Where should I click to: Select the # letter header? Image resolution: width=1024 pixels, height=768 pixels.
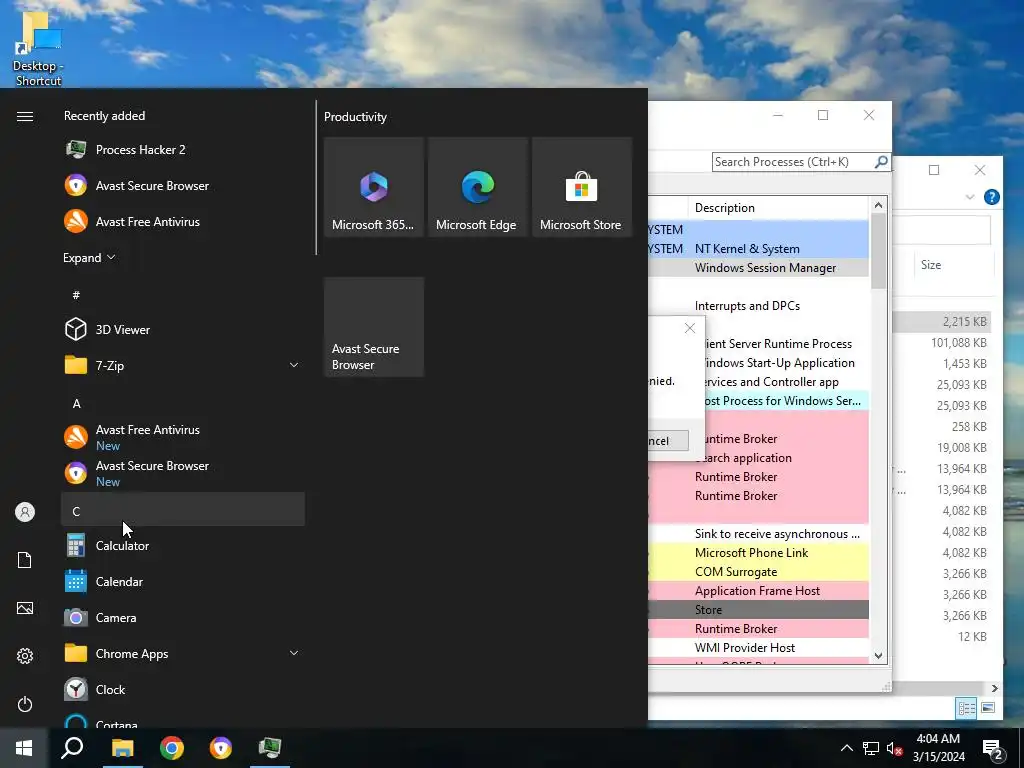(x=183, y=295)
